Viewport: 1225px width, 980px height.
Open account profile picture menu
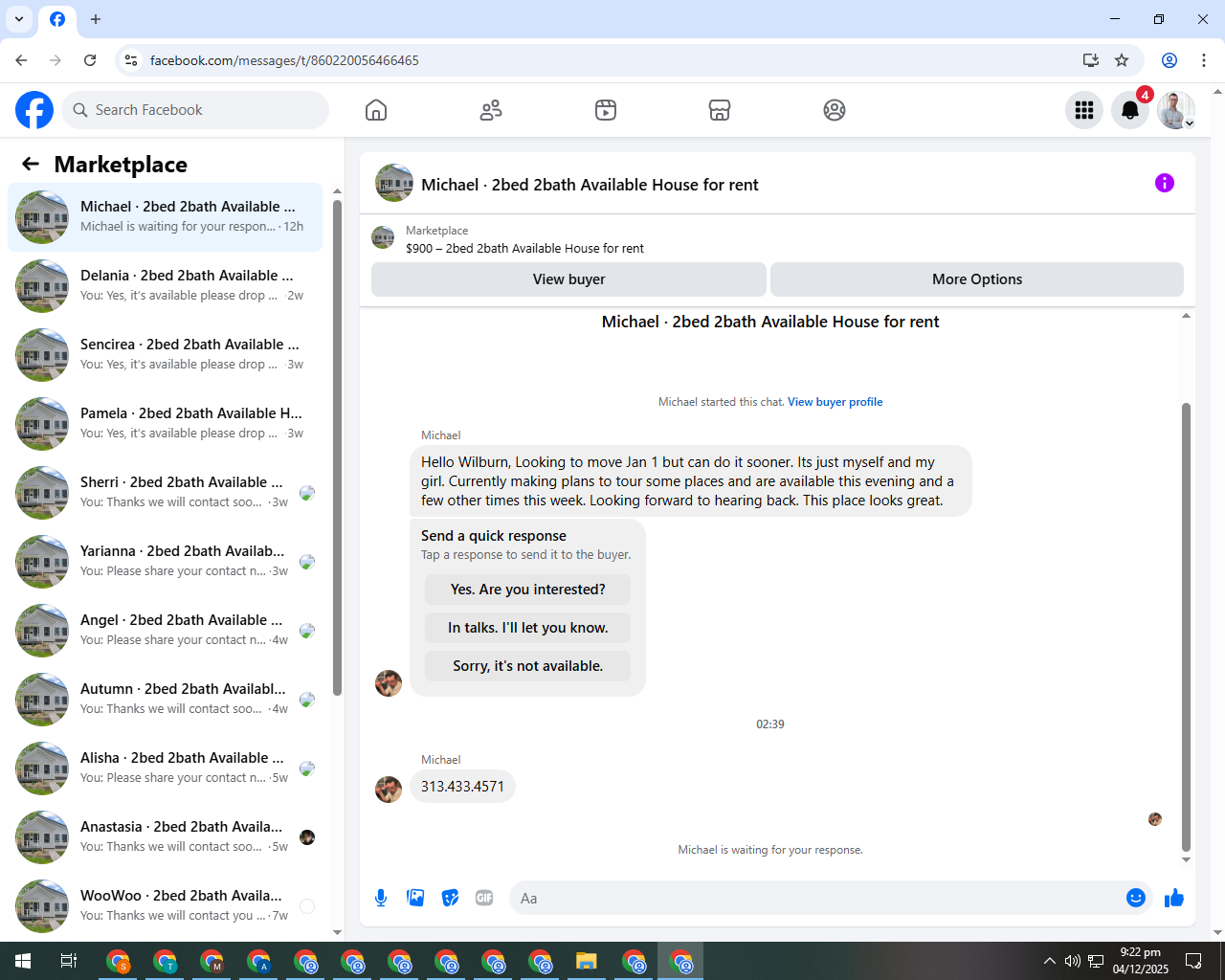(1176, 110)
